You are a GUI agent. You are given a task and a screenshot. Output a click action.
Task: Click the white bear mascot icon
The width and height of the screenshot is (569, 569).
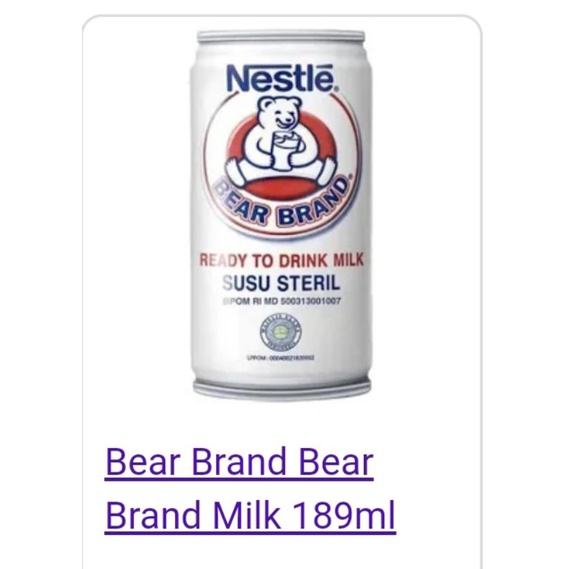coord(280,140)
